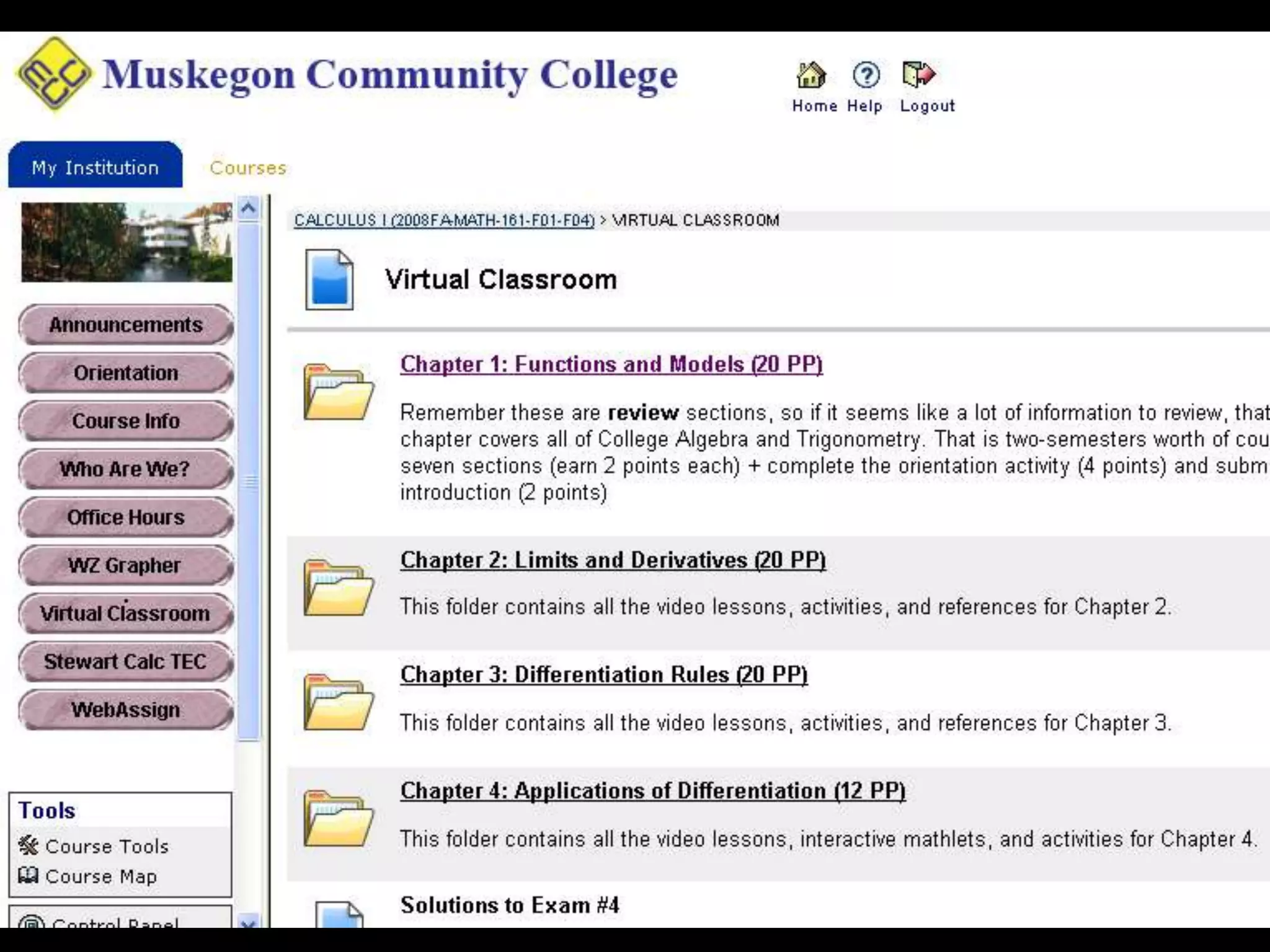Screen dimensions: 1270x952
Task: Click the Course Map book icon
Action: coord(29,875)
